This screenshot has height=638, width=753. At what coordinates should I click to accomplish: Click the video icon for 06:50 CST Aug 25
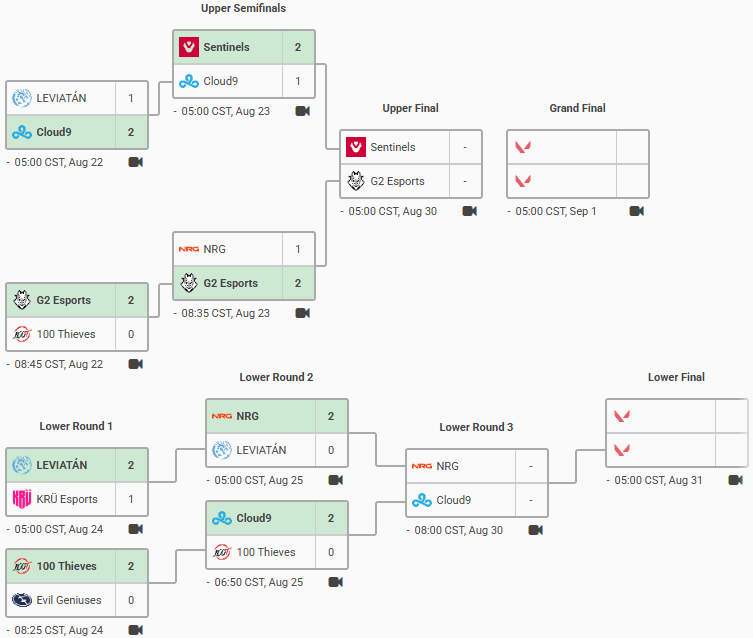(335, 581)
